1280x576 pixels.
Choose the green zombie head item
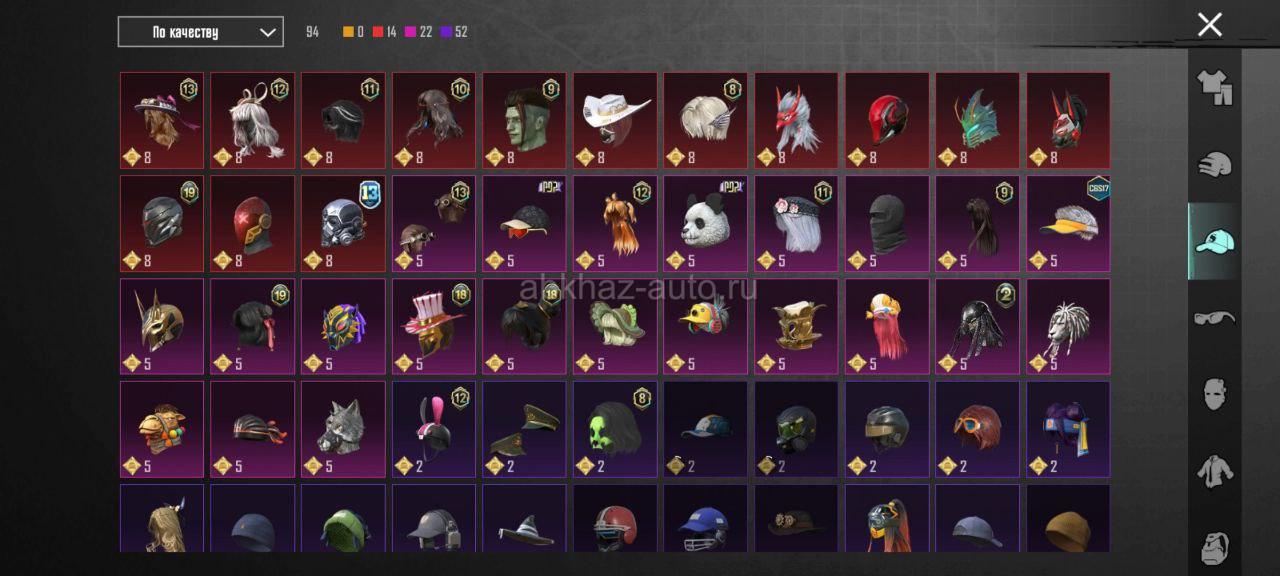[524, 120]
